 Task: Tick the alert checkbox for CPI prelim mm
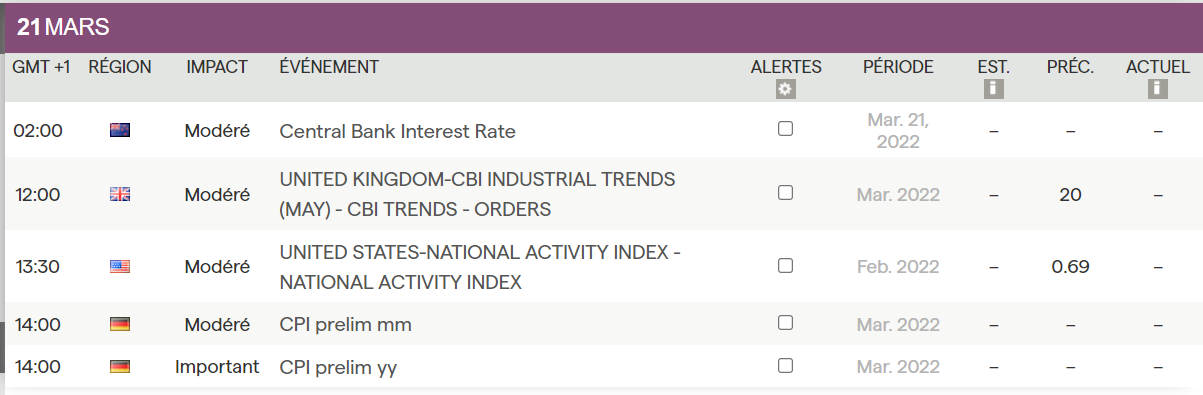tap(785, 323)
